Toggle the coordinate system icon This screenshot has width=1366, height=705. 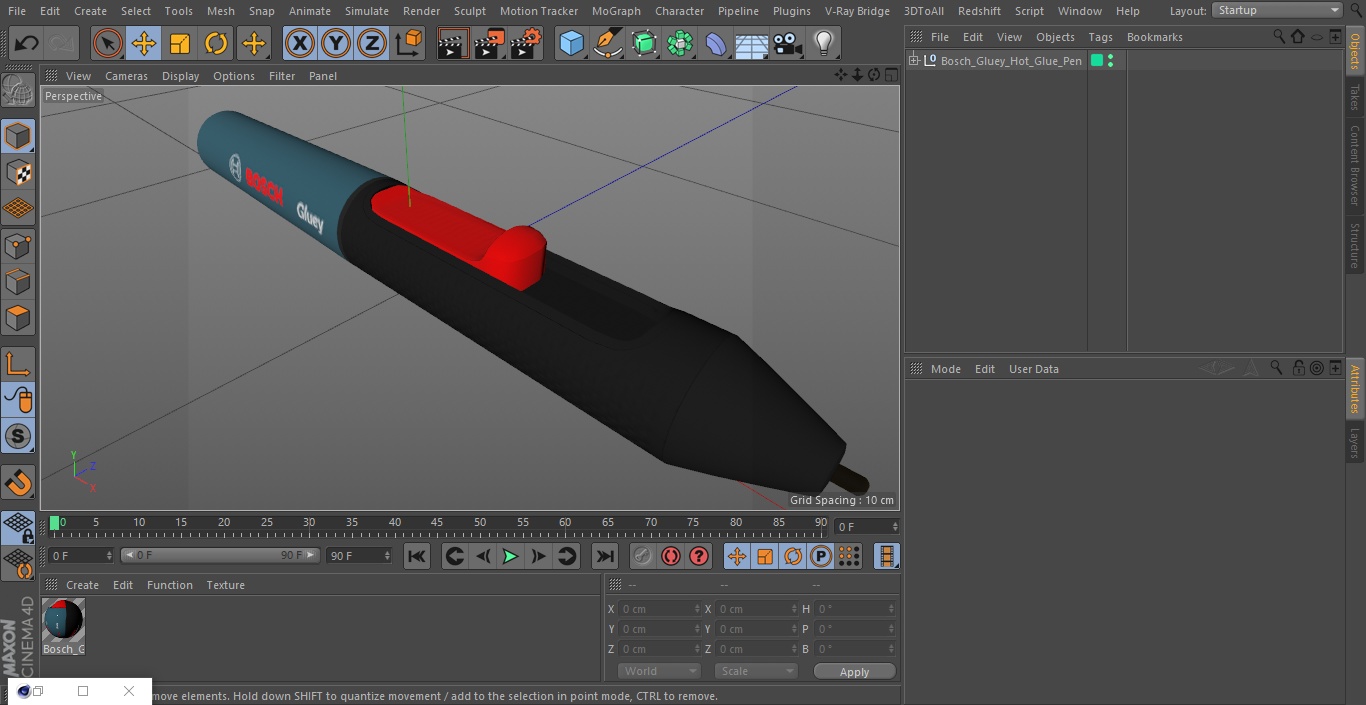click(x=409, y=43)
